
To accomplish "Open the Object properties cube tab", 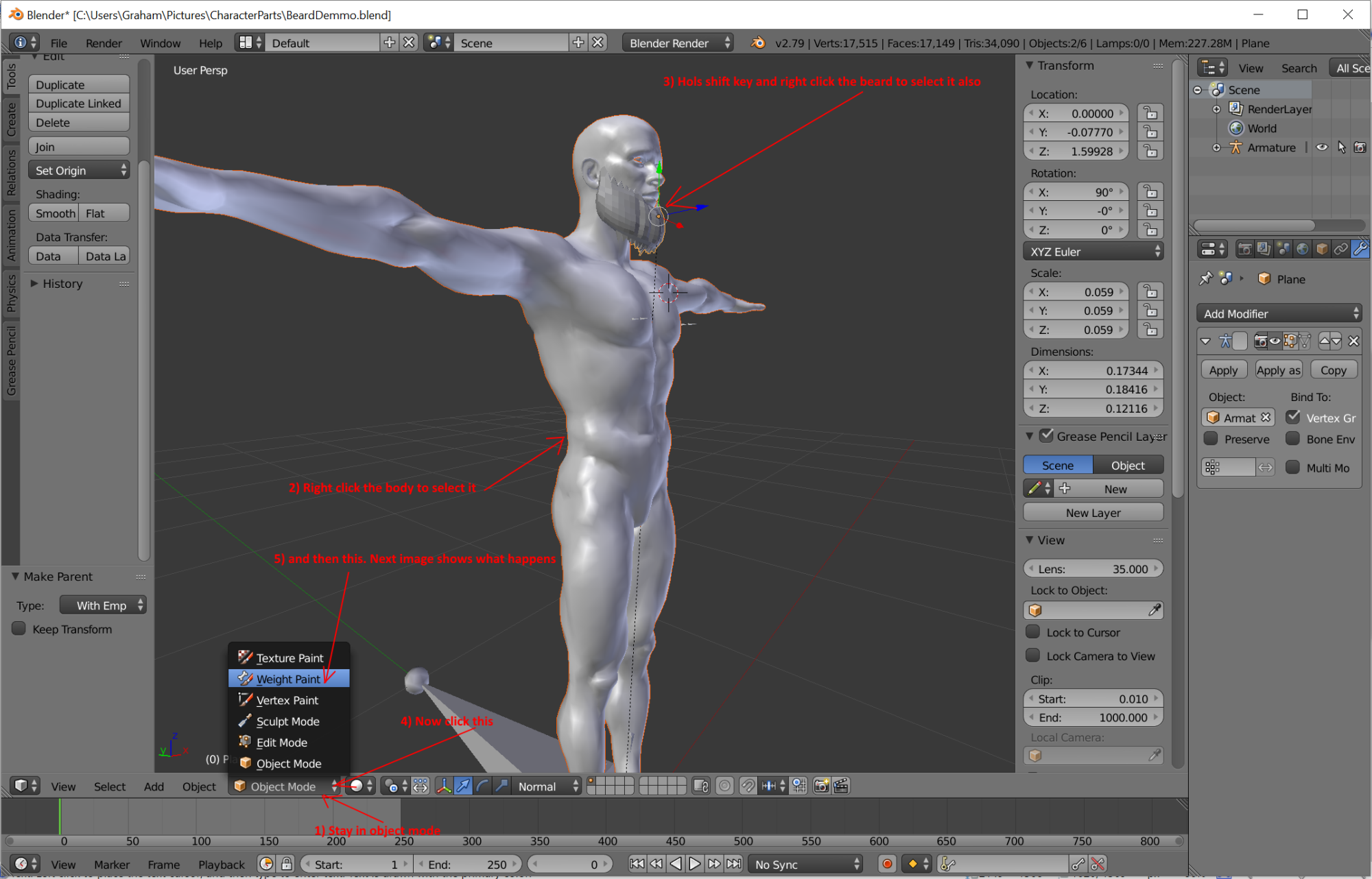I will (1321, 249).
